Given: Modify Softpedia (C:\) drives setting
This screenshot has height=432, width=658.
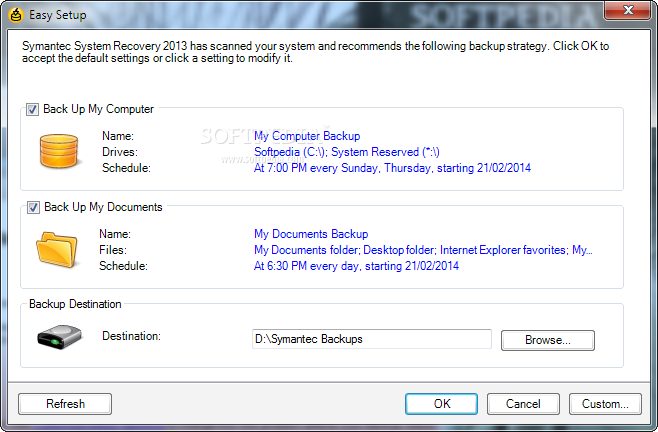Looking at the screenshot, I should tap(347, 152).
